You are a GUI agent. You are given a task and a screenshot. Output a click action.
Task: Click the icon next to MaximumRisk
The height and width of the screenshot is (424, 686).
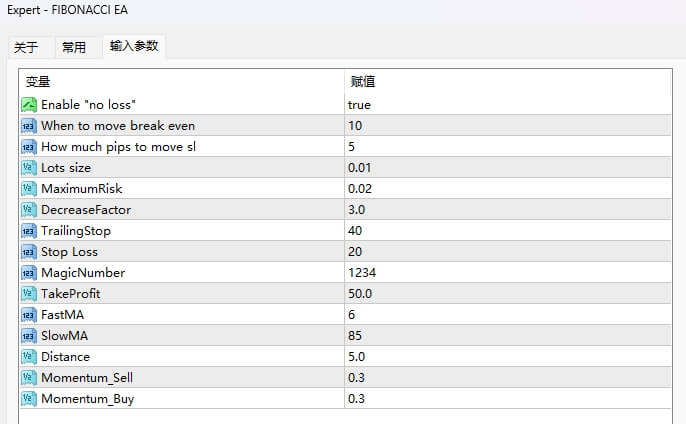[28, 189]
